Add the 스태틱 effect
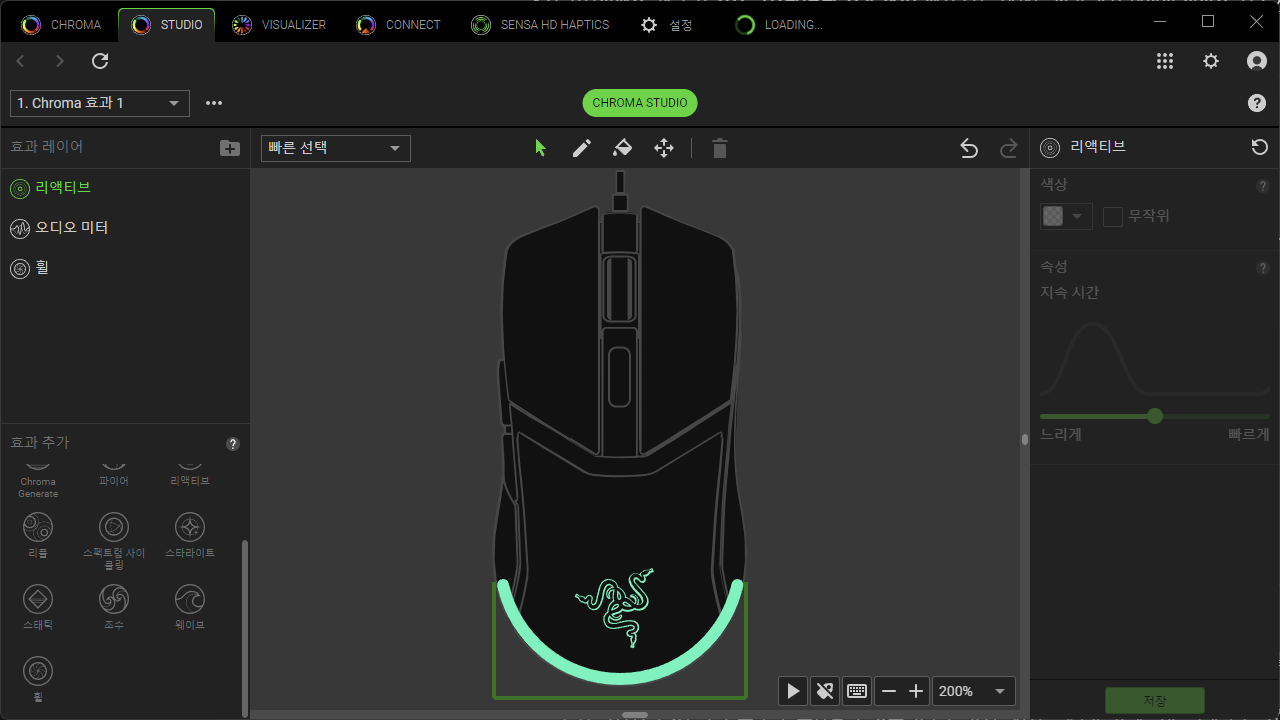This screenshot has height=720, width=1280. click(x=38, y=606)
